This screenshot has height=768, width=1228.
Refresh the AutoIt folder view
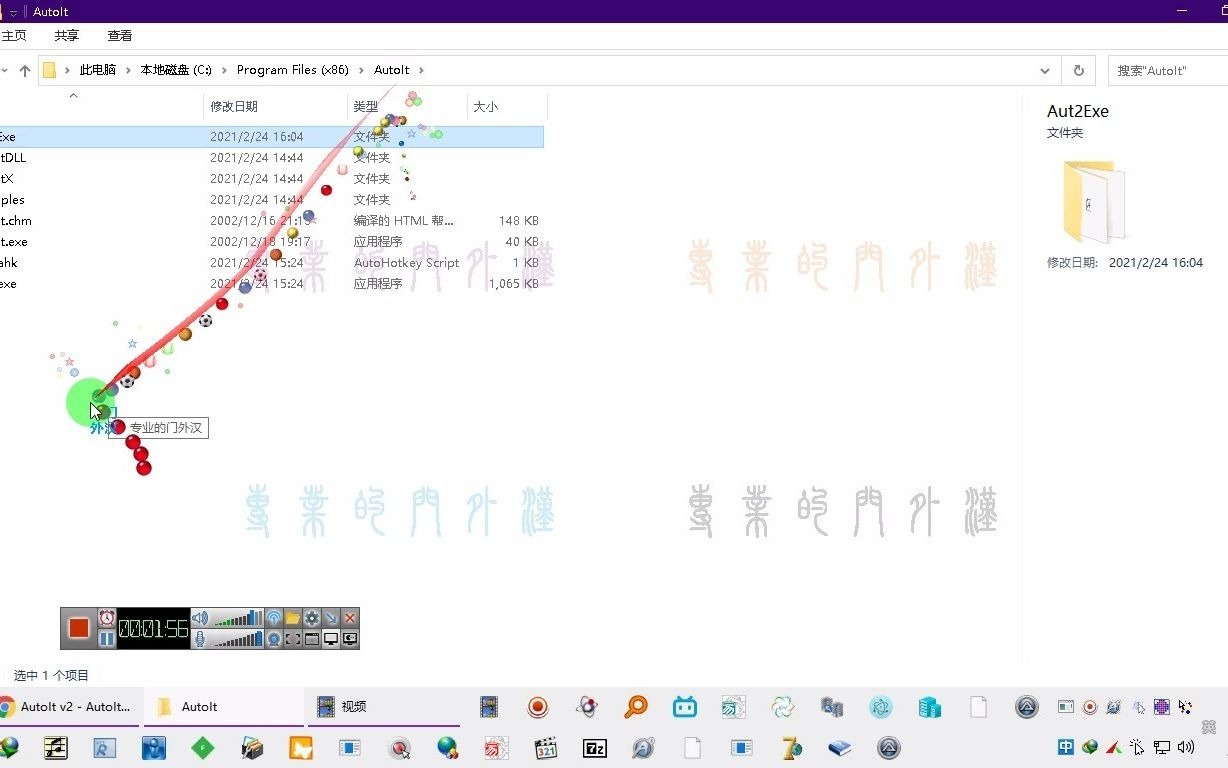tap(1078, 70)
